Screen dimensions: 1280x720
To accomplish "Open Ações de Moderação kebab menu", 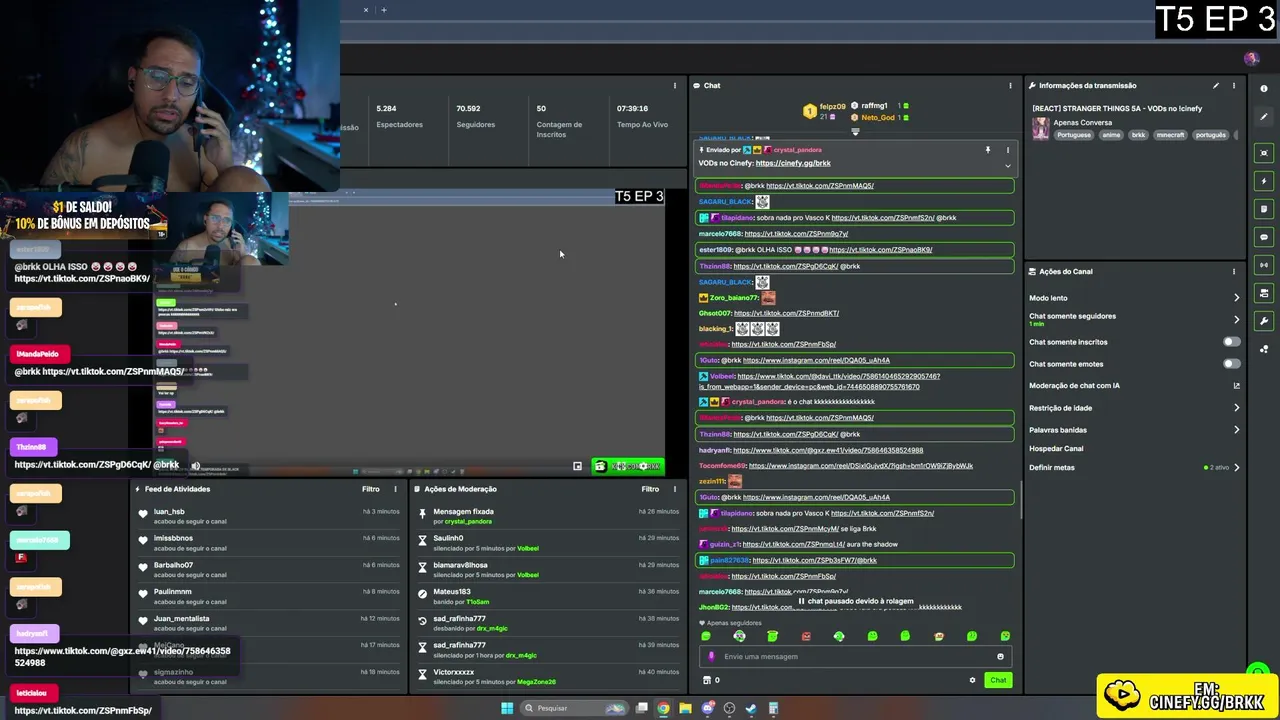I will tap(674, 489).
